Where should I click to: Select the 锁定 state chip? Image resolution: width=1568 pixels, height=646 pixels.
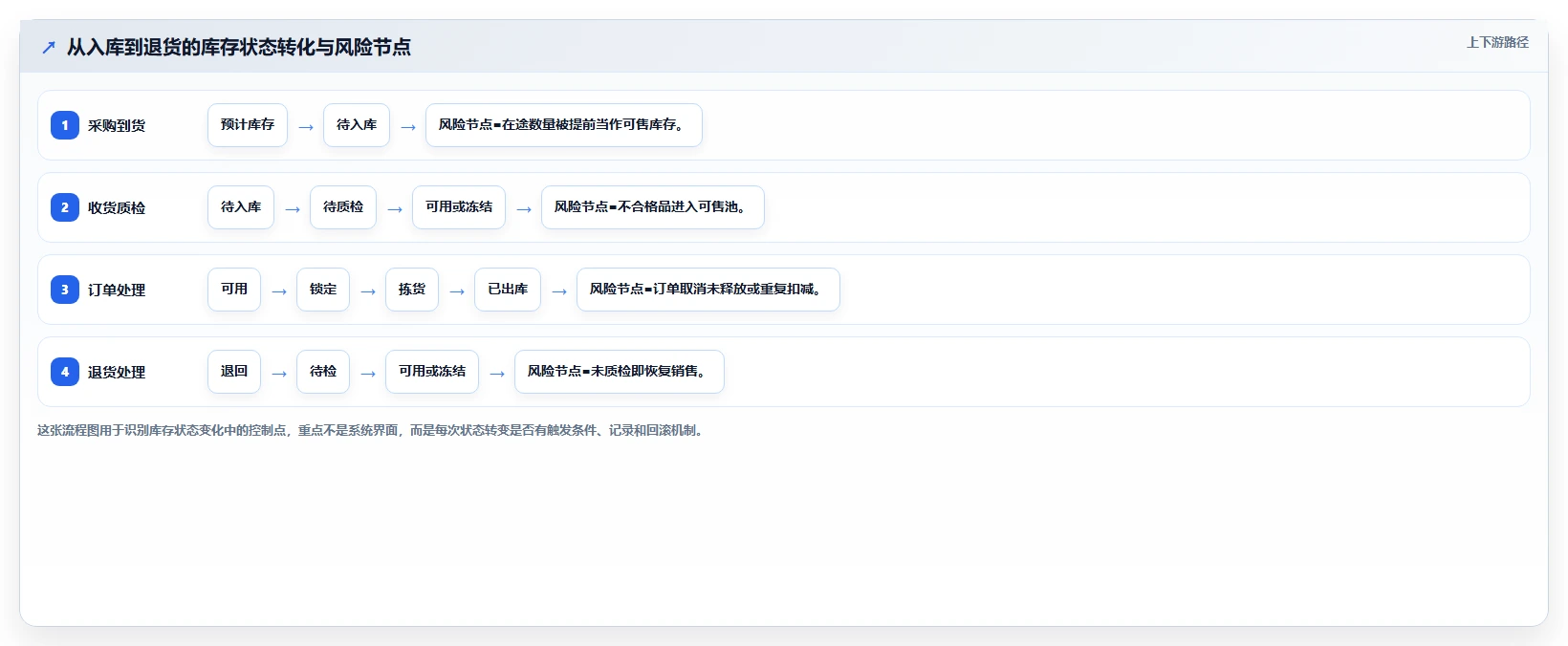(323, 290)
